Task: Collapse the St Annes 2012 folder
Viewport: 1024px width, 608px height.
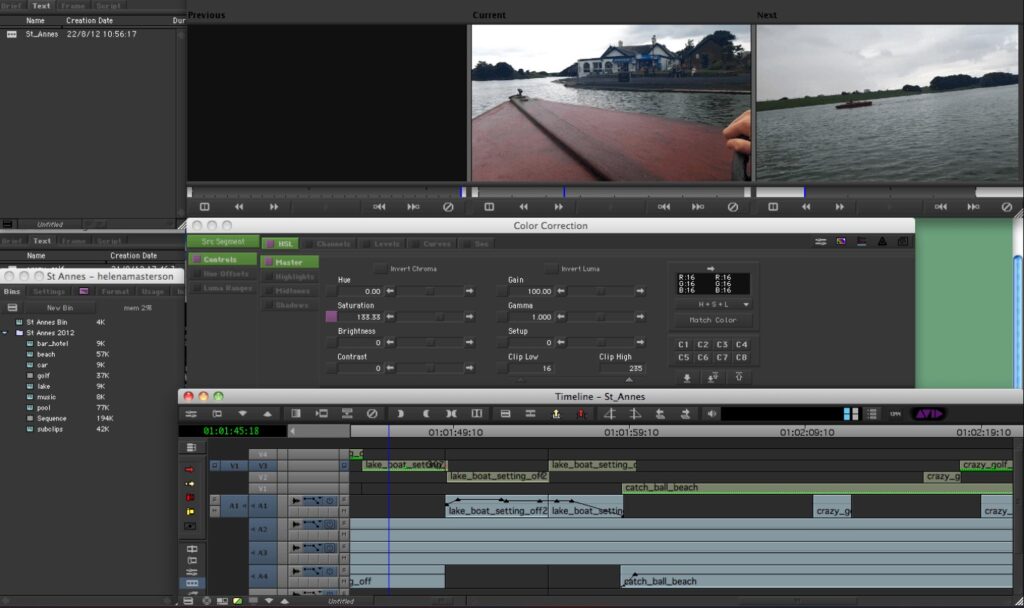Action: click(6, 333)
